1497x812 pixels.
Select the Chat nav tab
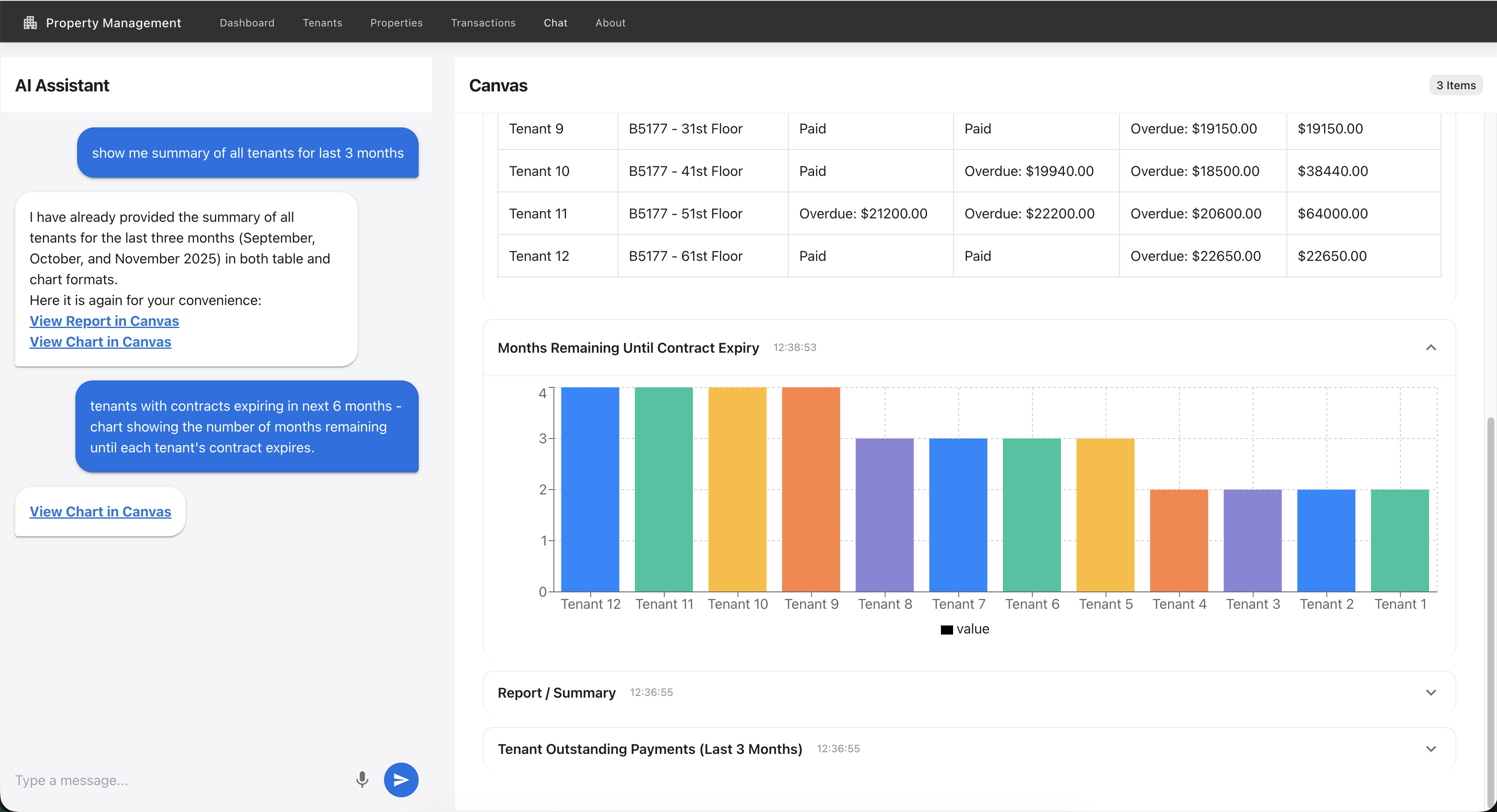coord(555,23)
